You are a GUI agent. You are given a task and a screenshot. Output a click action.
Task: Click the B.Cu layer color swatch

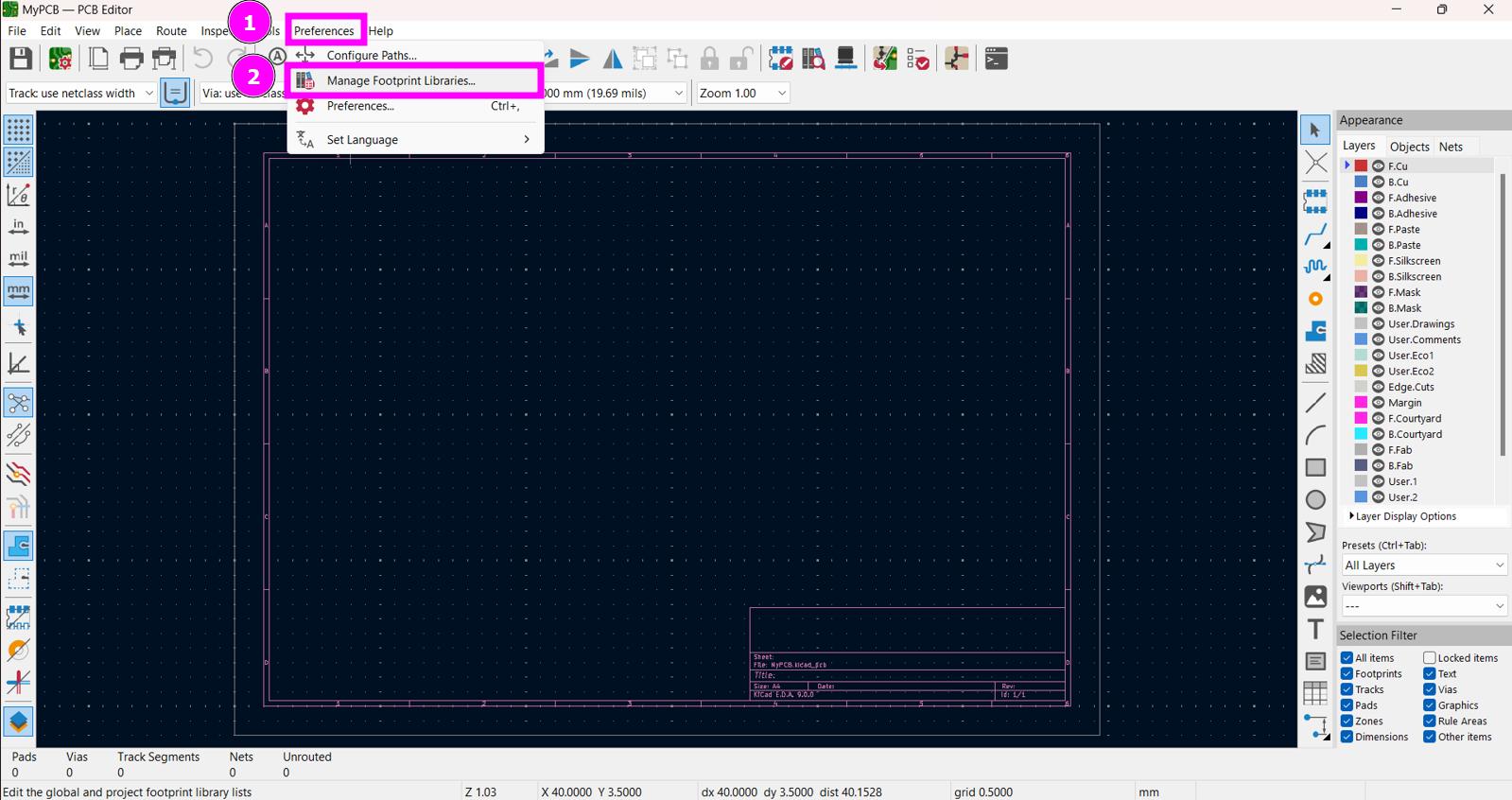click(x=1361, y=182)
